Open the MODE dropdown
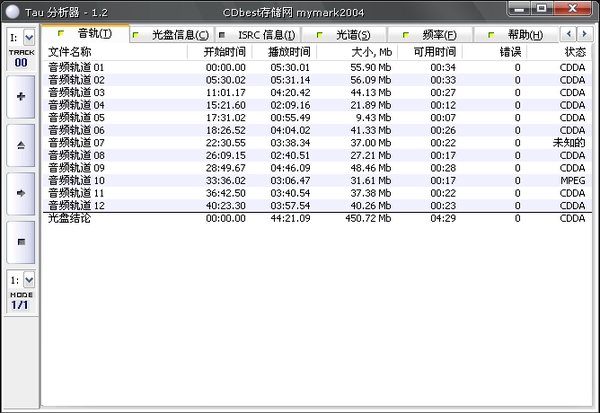 29,279
